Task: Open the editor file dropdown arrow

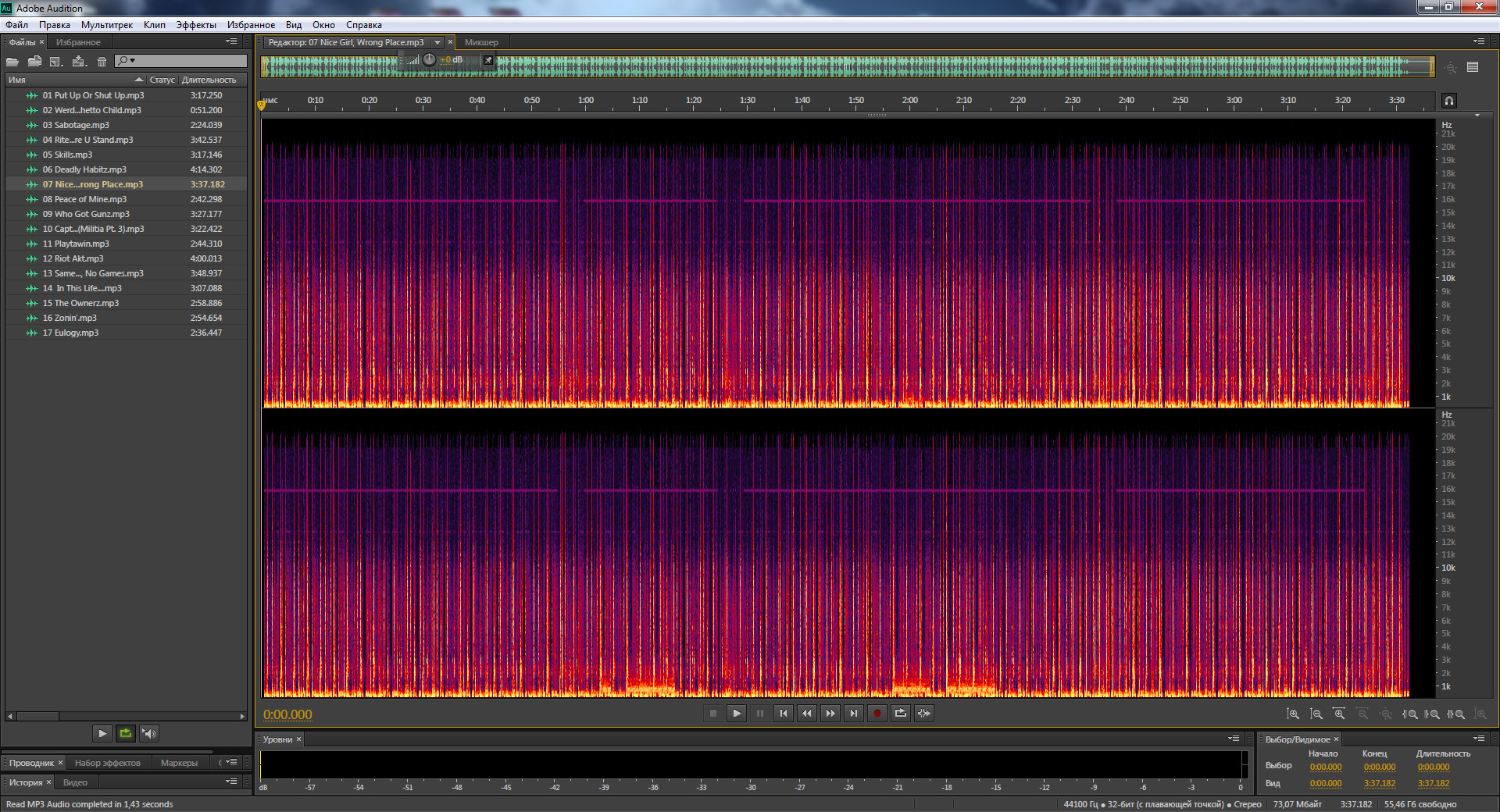Action: pyautogui.click(x=437, y=42)
